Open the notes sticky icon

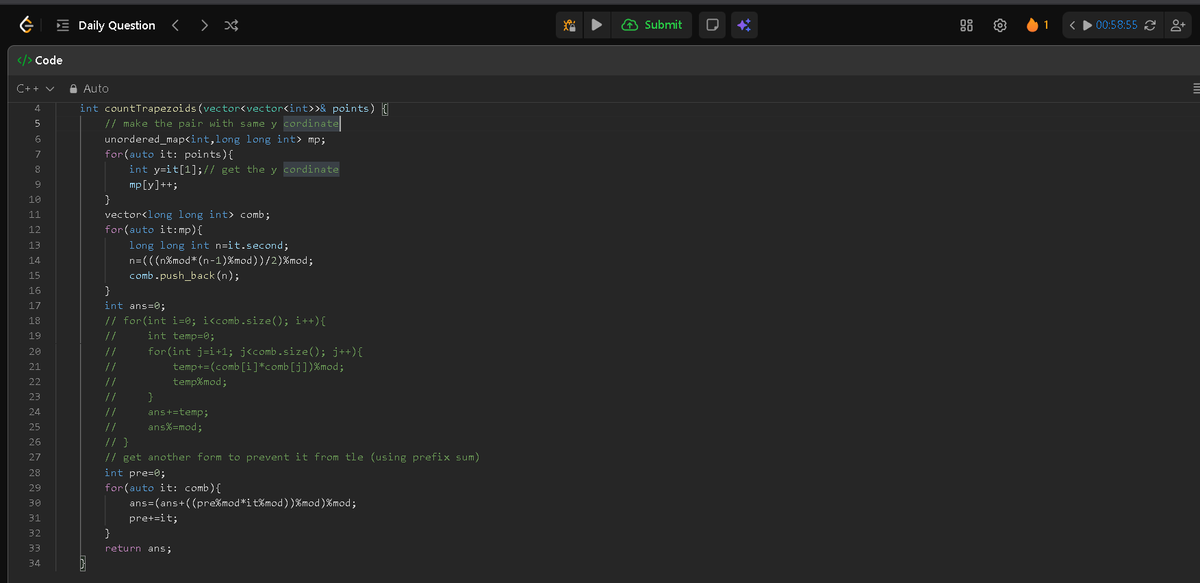tap(711, 25)
